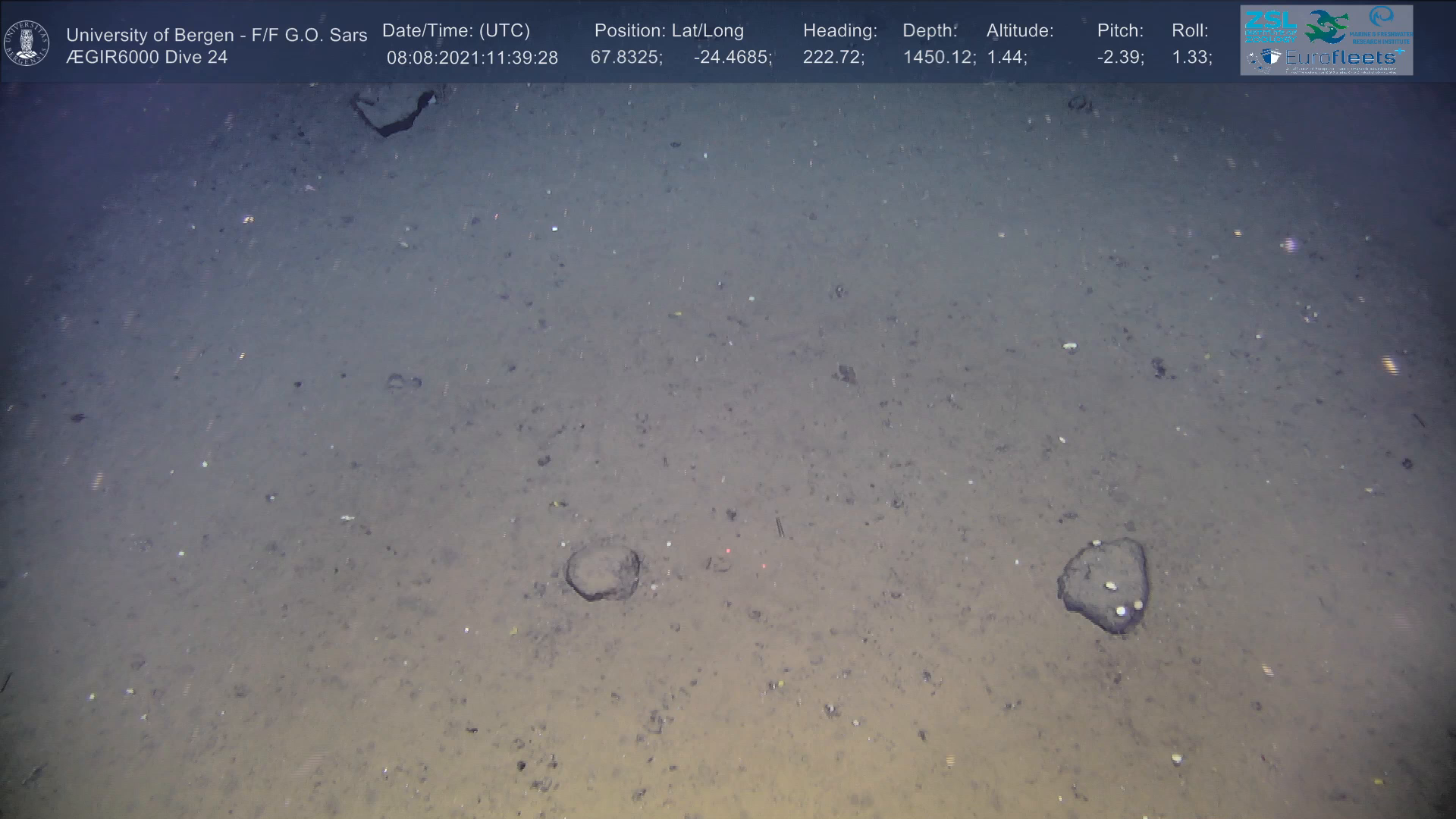
Task: Click the ZSL Institute of Zoology logo
Action: pos(1272,27)
